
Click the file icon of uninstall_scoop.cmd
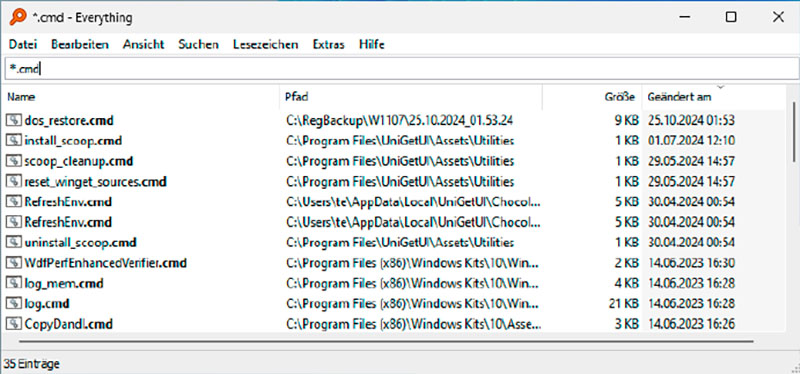(13, 242)
